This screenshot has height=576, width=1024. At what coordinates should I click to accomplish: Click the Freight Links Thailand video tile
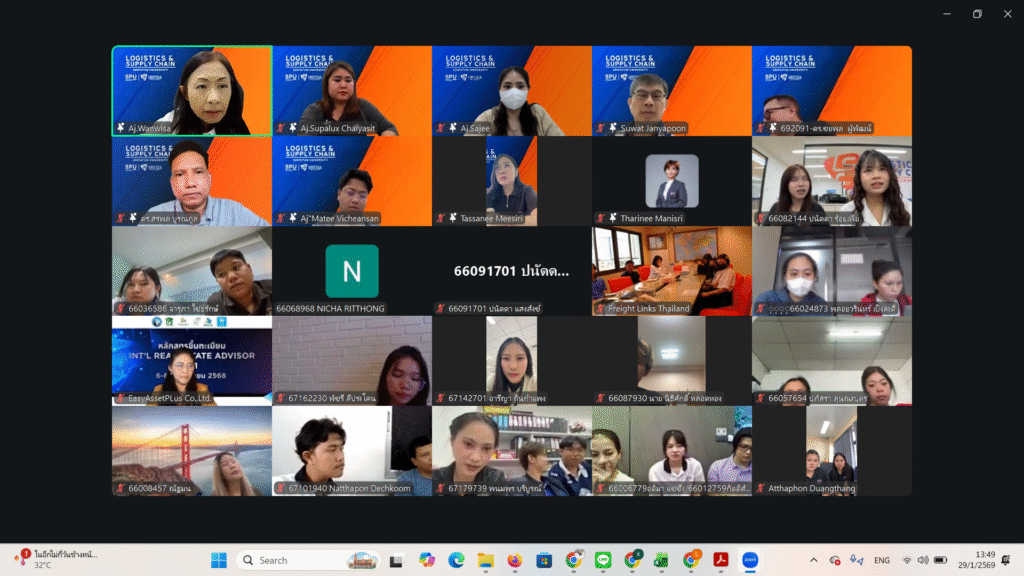point(671,271)
